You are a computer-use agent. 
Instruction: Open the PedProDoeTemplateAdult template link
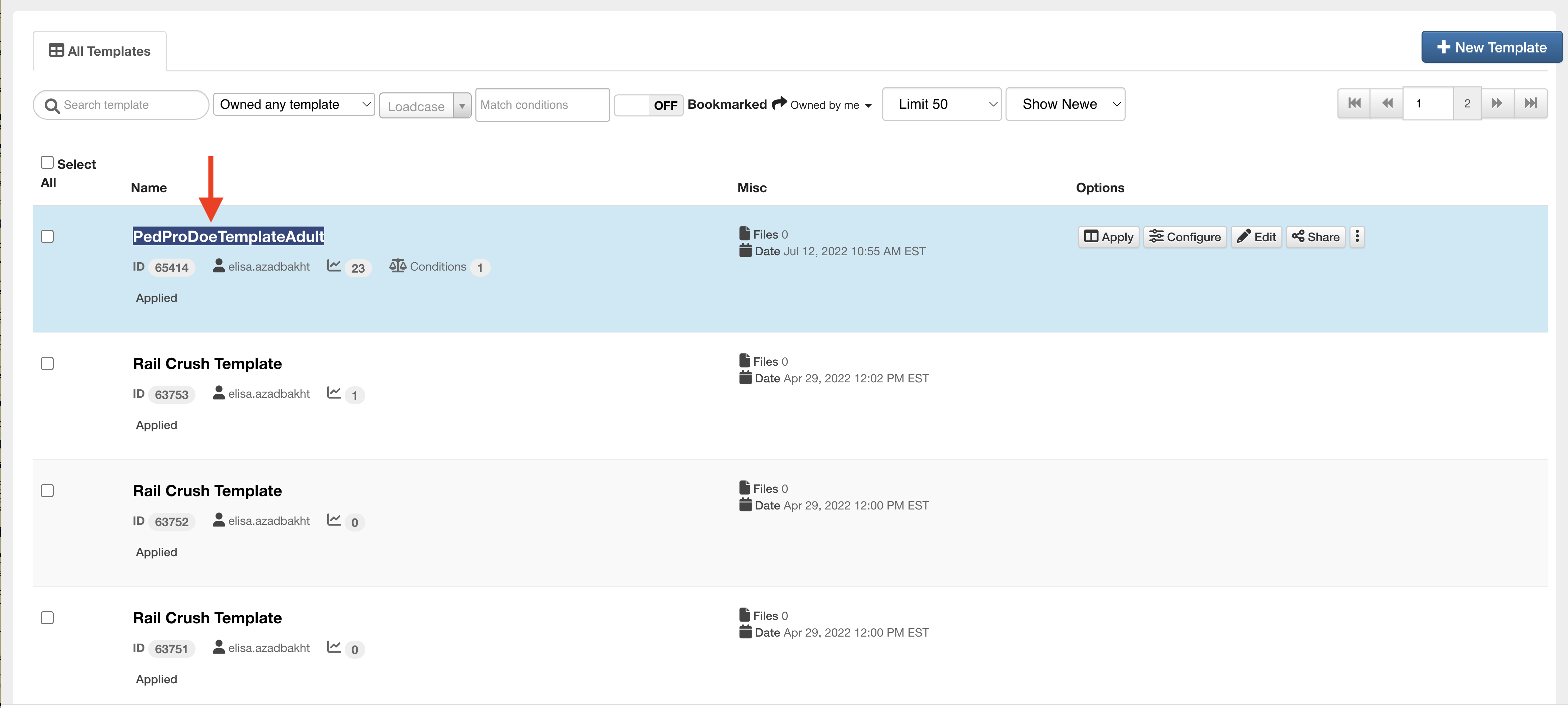228,236
